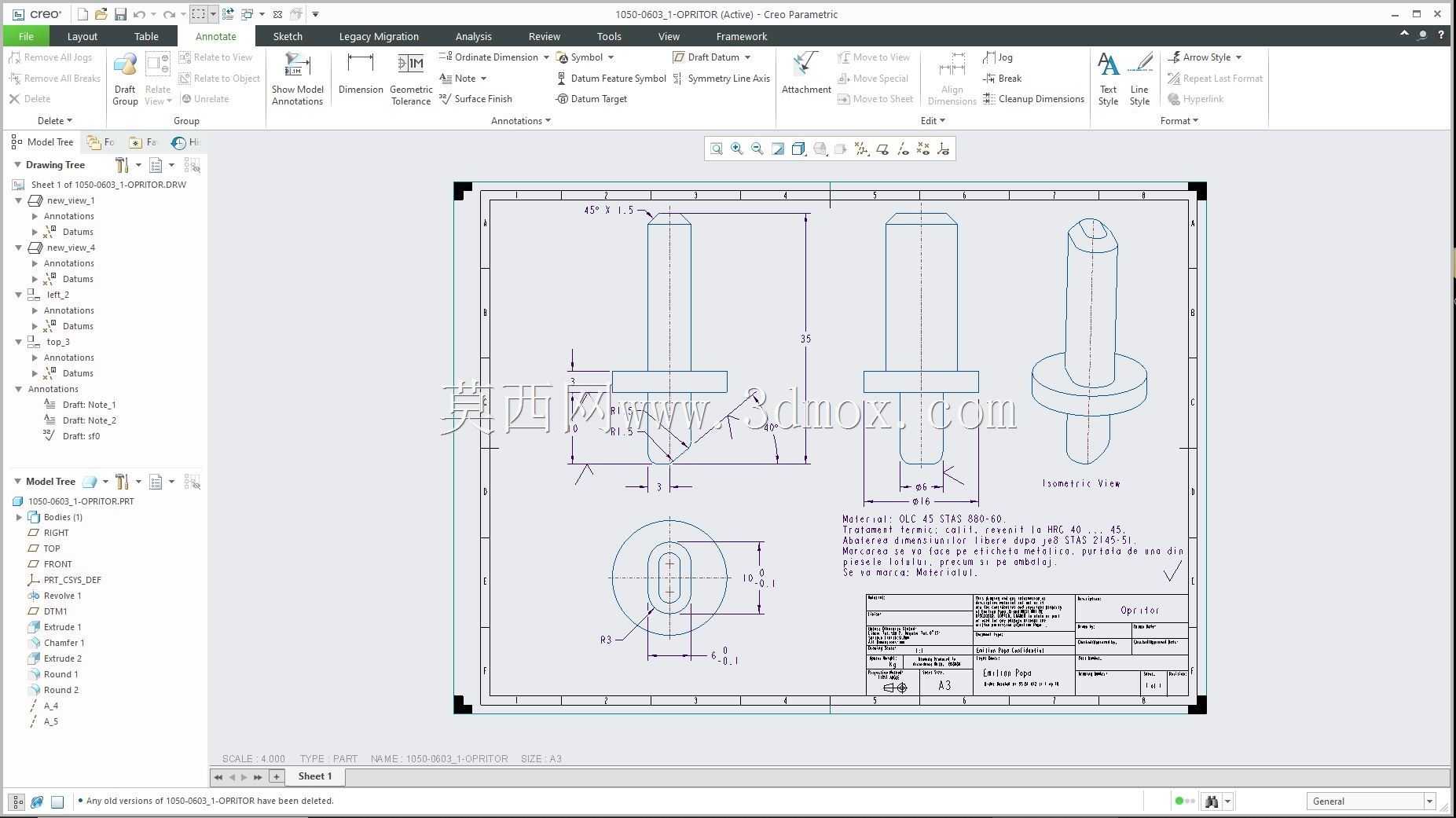
Task: Collapse the new_view_1 tree node
Action: pos(19,200)
